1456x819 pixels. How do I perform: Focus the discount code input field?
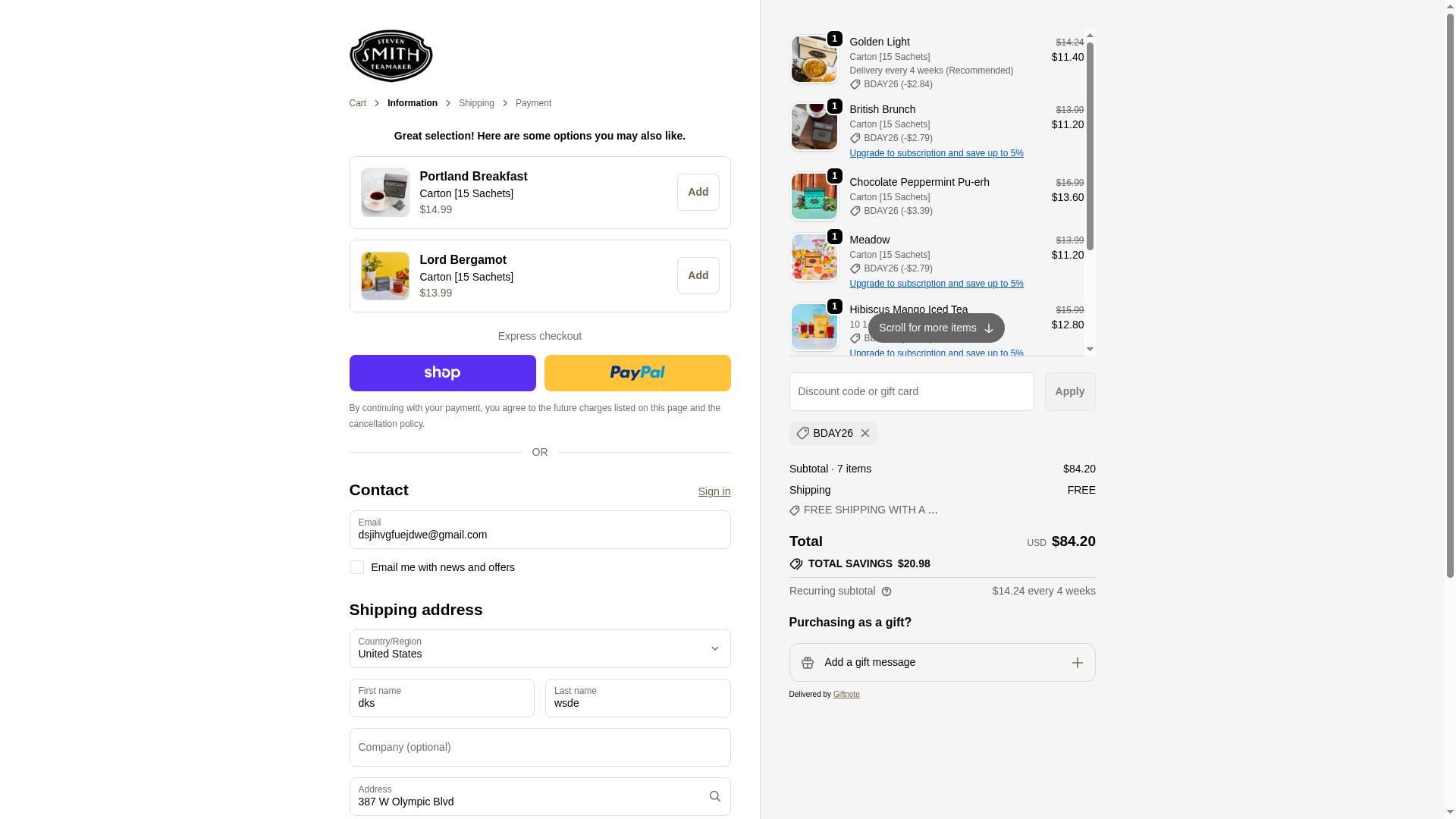[911, 391]
